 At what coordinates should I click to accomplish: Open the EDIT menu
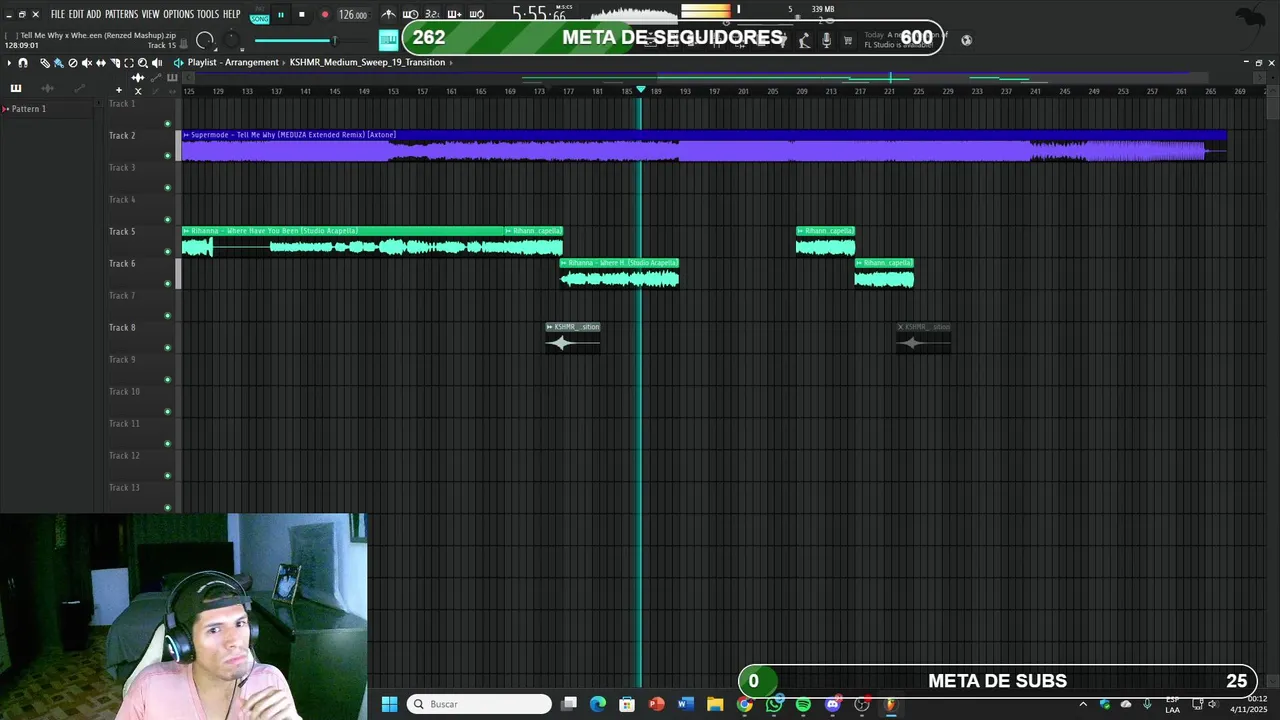point(76,15)
